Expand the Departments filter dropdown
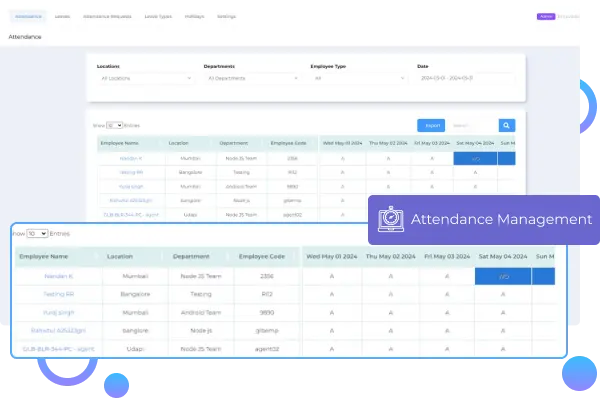The image size is (600, 400). pos(253,78)
